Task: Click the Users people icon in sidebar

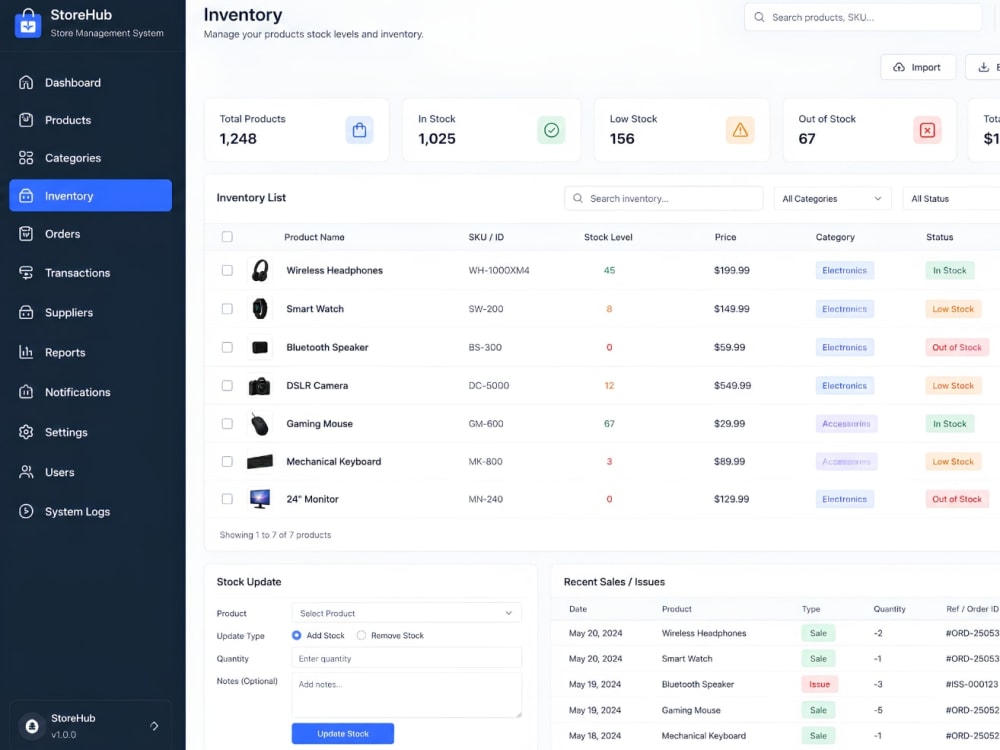Action: coord(26,472)
